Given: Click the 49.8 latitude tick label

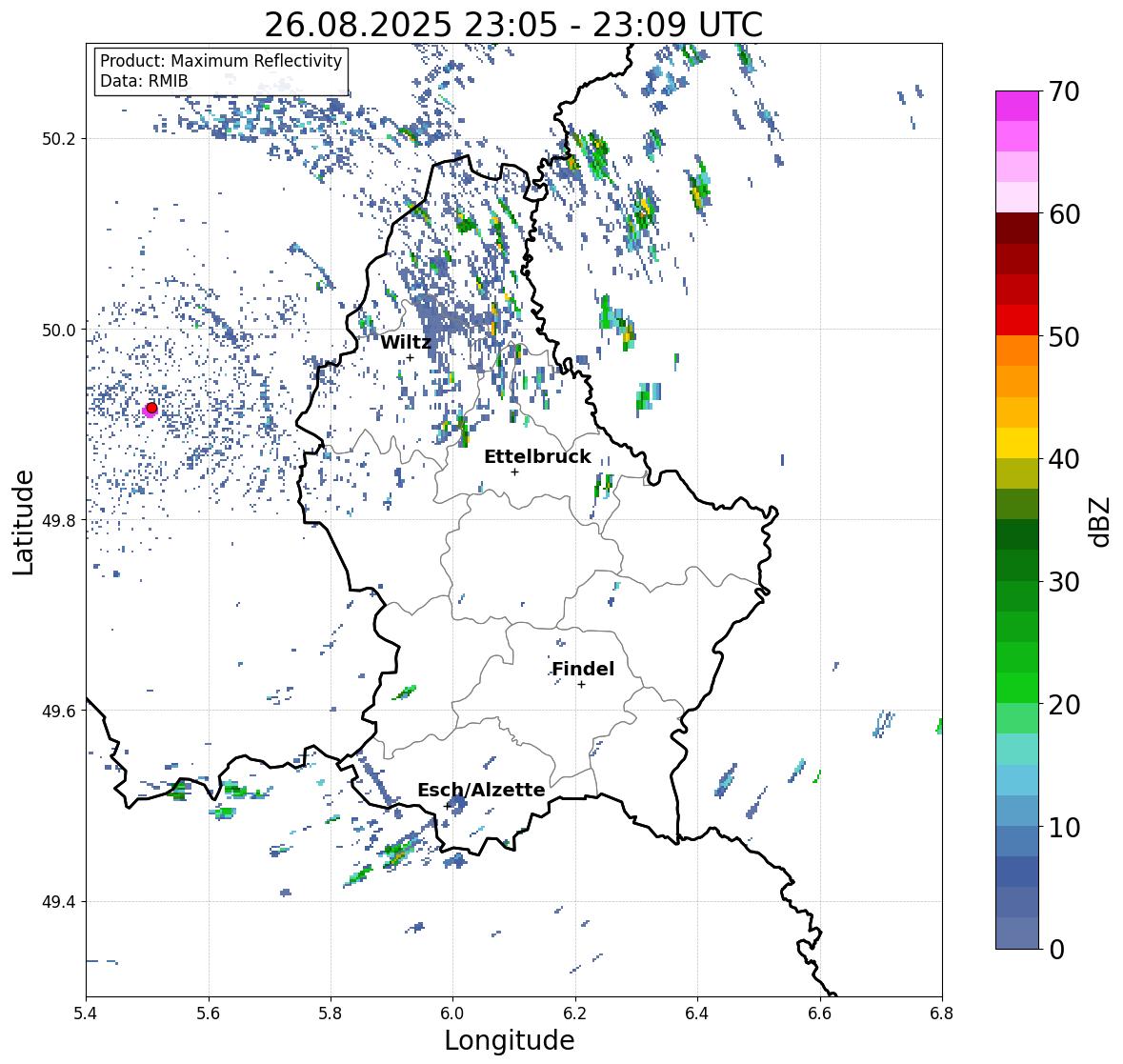Looking at the screenshot, I should (x=58, y=520).
